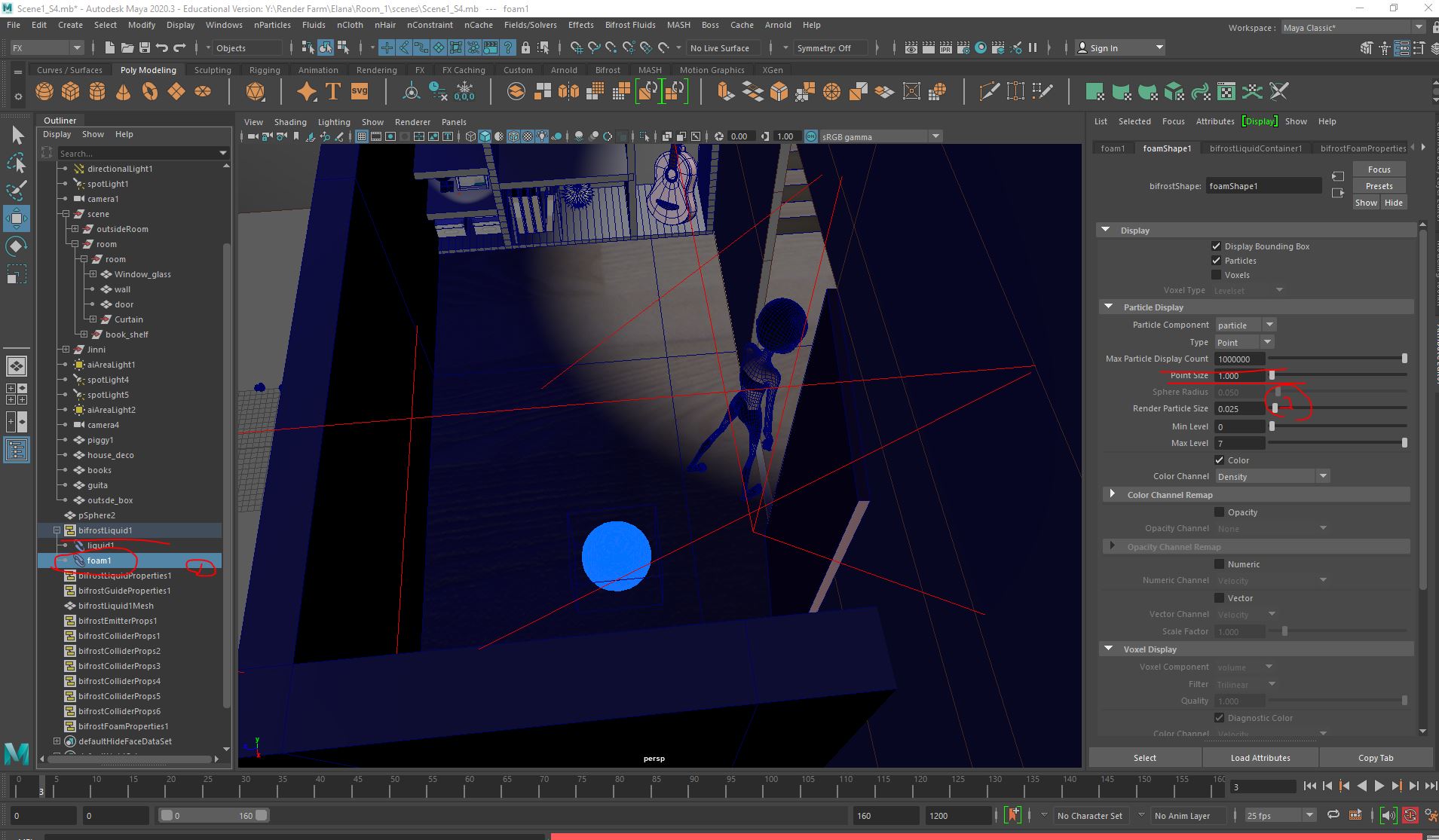Click the Play Forward button

(1379, 786)
